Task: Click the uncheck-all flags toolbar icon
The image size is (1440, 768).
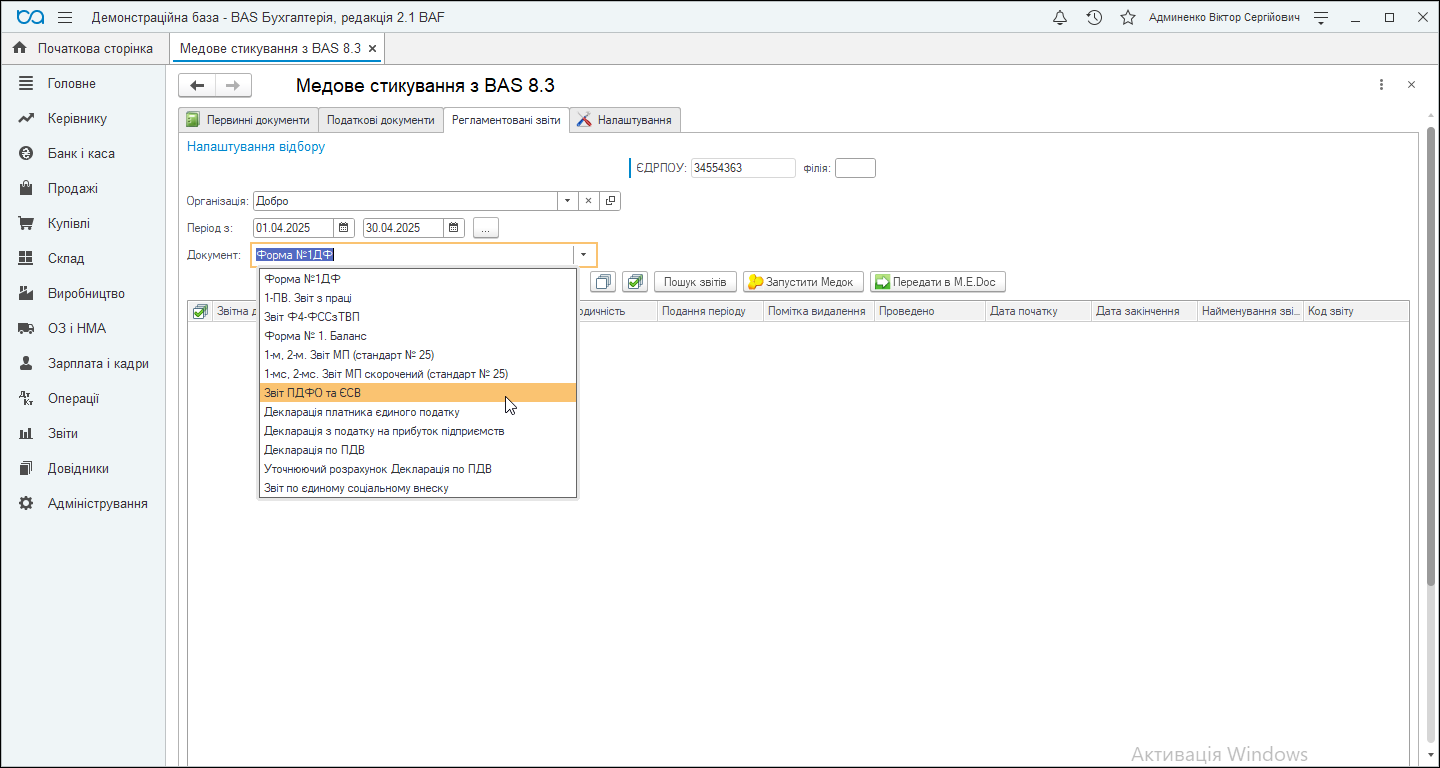Action: (604, 282)
